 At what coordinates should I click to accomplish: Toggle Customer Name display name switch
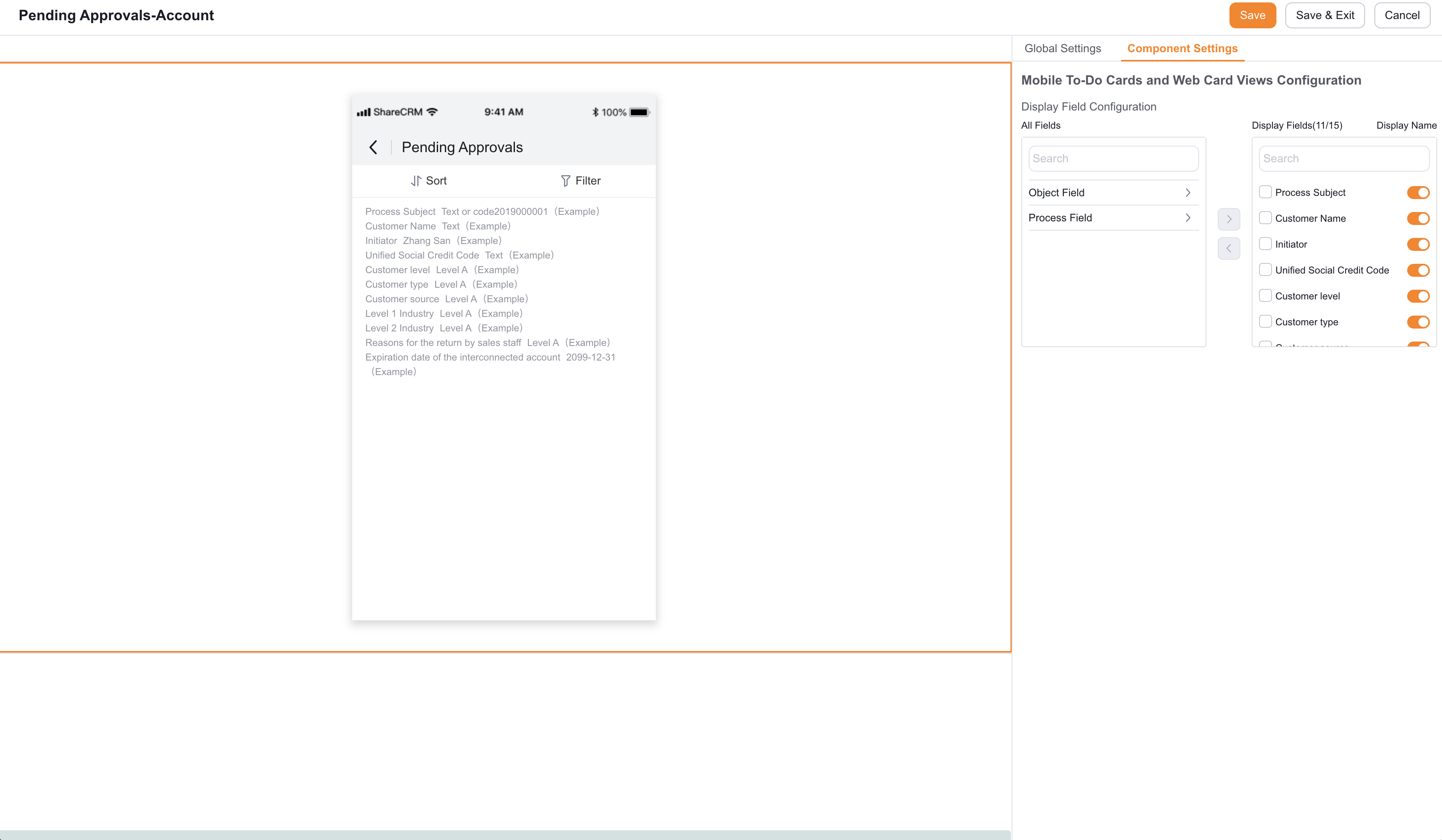[1418, 218]
